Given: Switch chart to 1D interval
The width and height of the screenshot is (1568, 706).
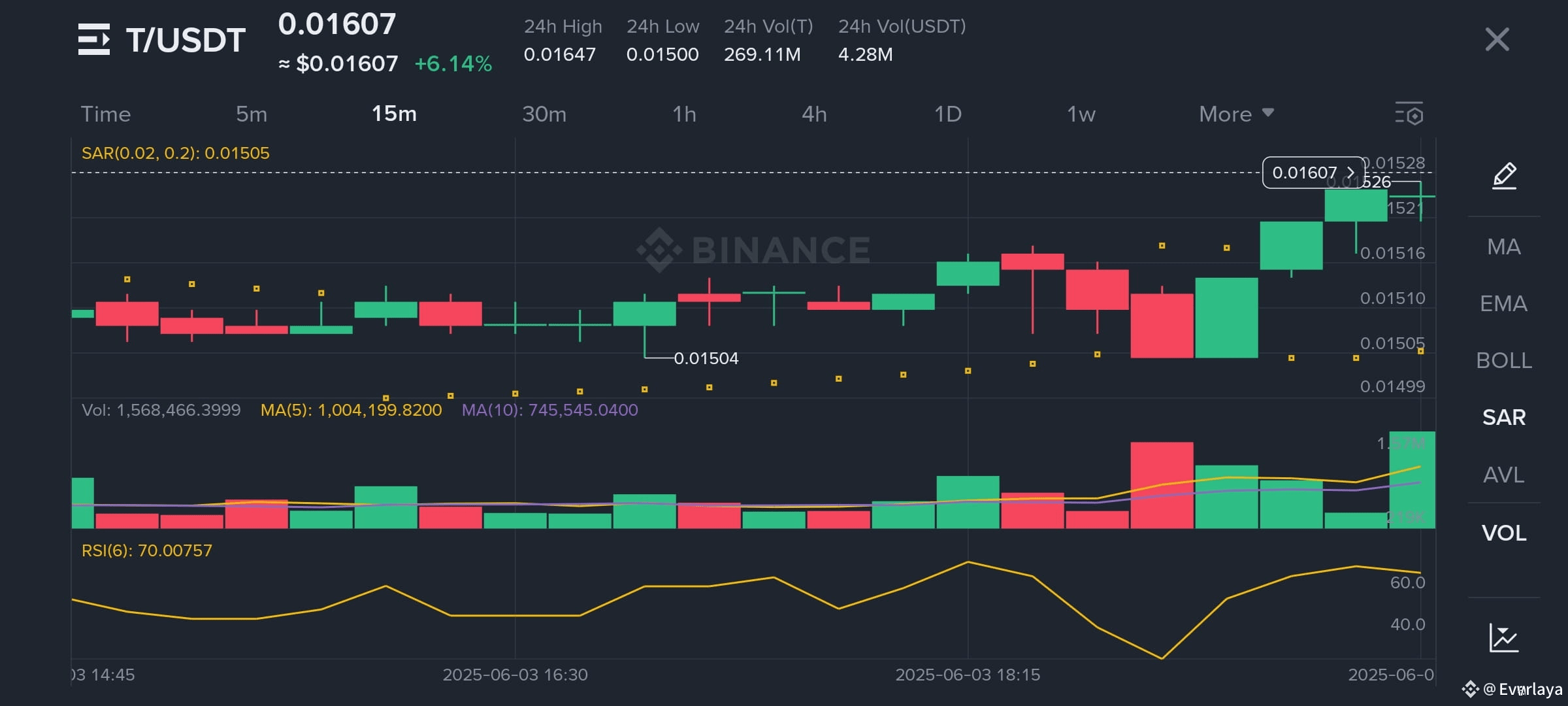Looking at the screenshot, I should [947, 114].
